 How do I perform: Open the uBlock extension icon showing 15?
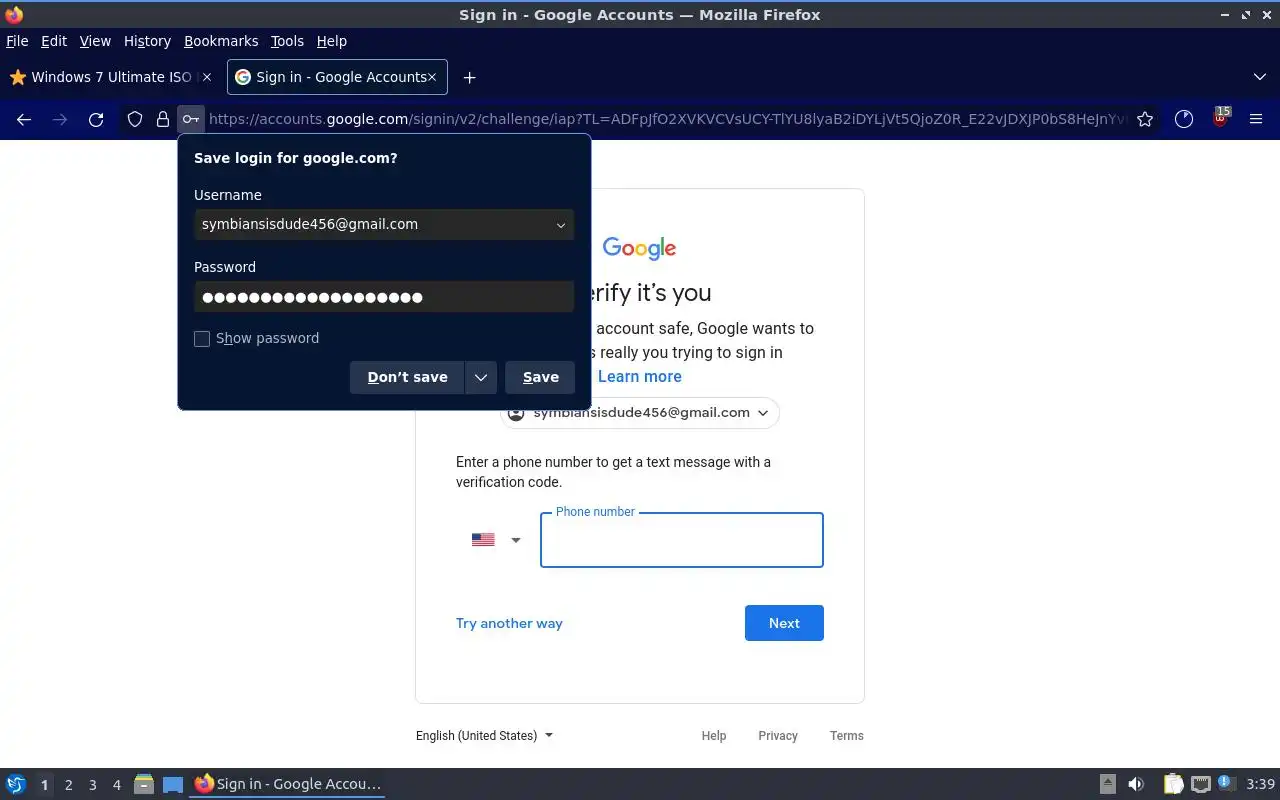click(1220, 117)
